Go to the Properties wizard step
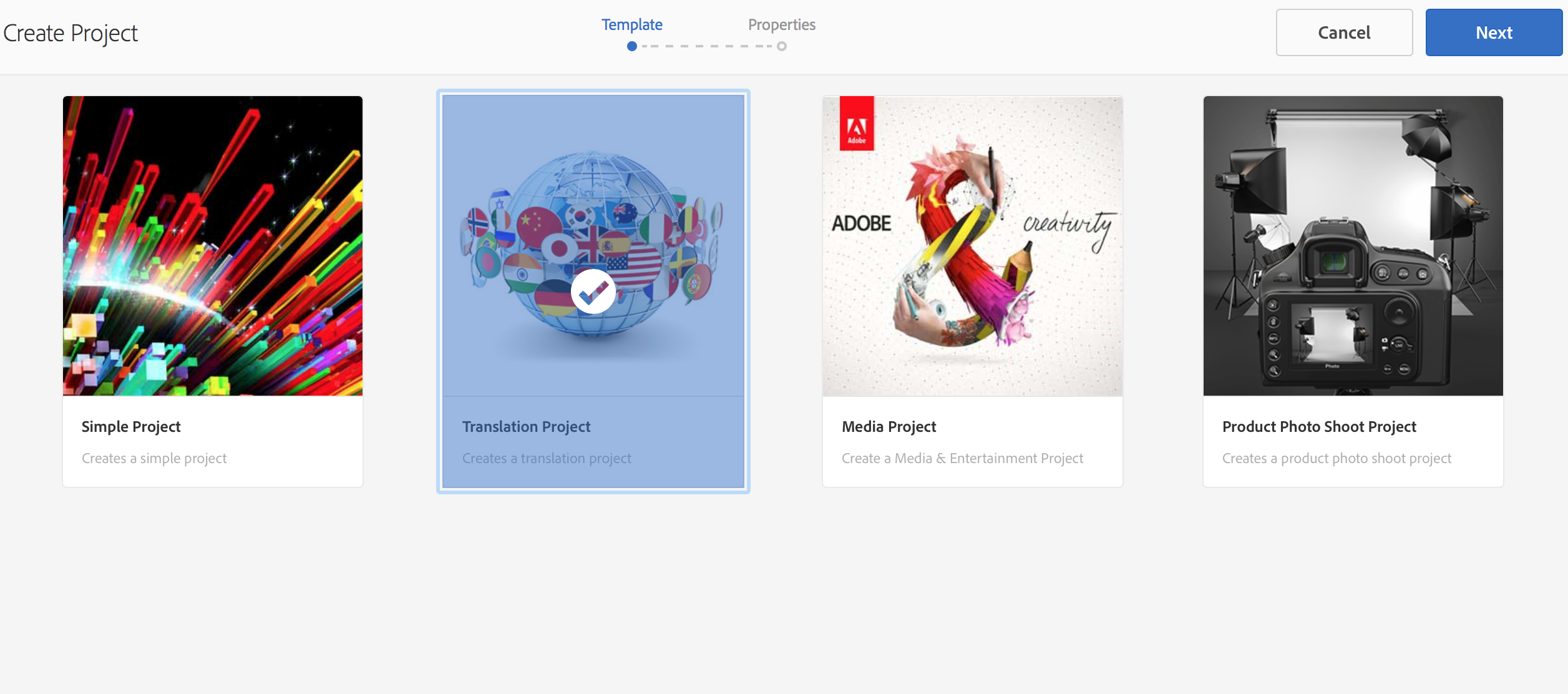This screenshot has height=694, width=1568. tap(782, 25)
